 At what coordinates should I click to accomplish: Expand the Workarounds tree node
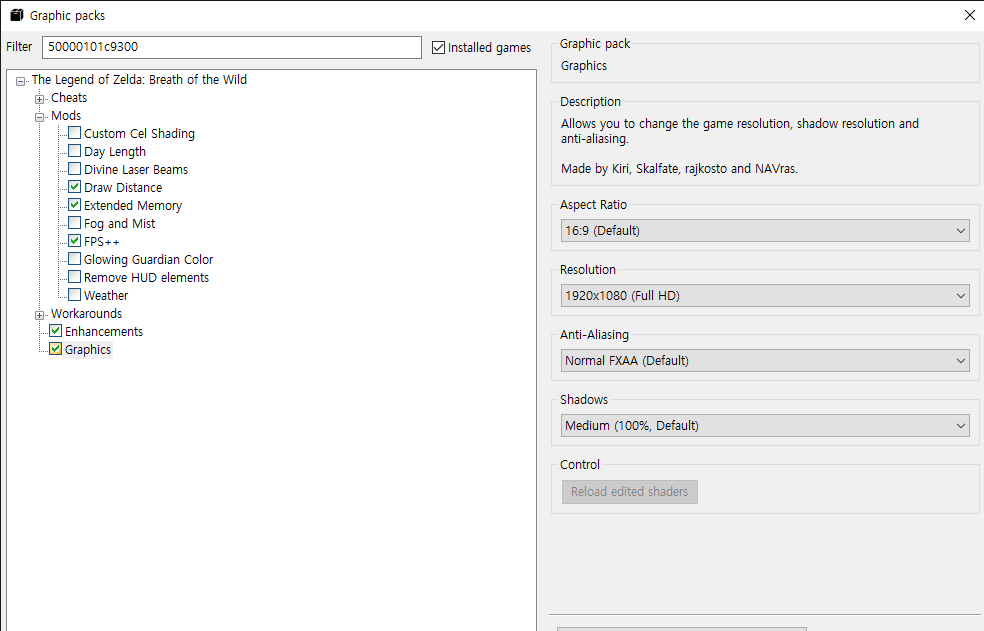[40, 315]
